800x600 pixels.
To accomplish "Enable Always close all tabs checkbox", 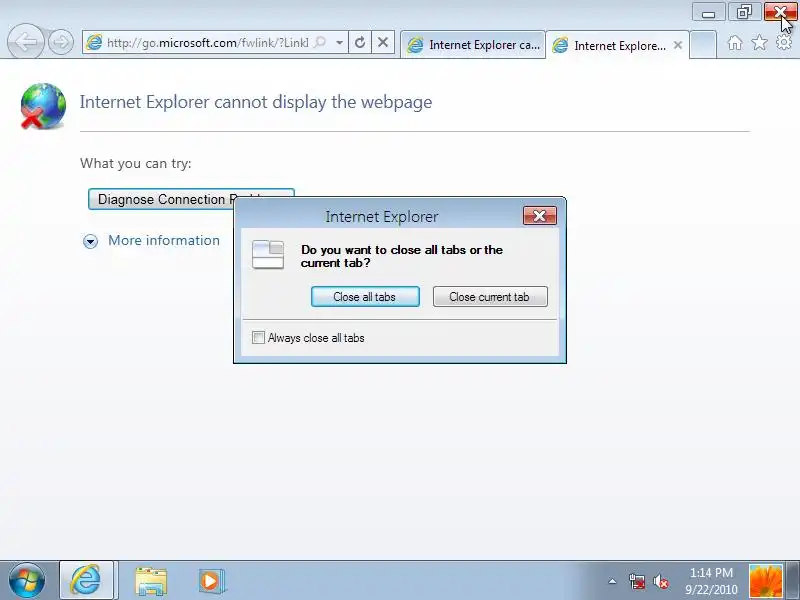I will [259, 338].
